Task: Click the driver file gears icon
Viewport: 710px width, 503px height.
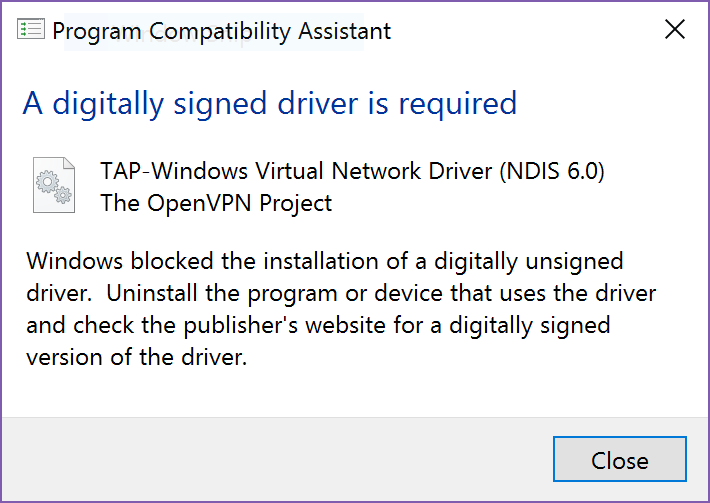Action: (51, 186)
